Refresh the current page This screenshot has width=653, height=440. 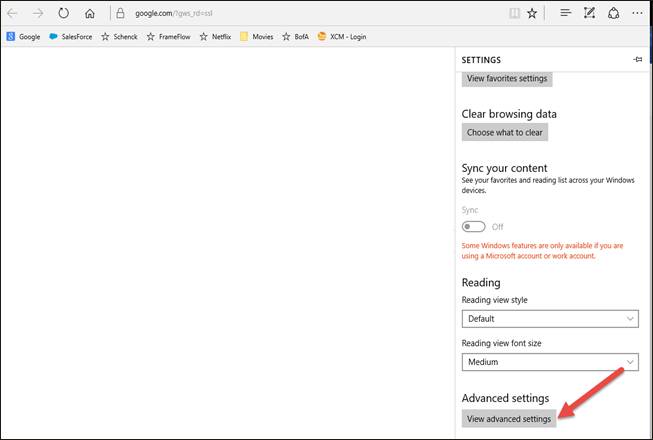pos(64,13)
